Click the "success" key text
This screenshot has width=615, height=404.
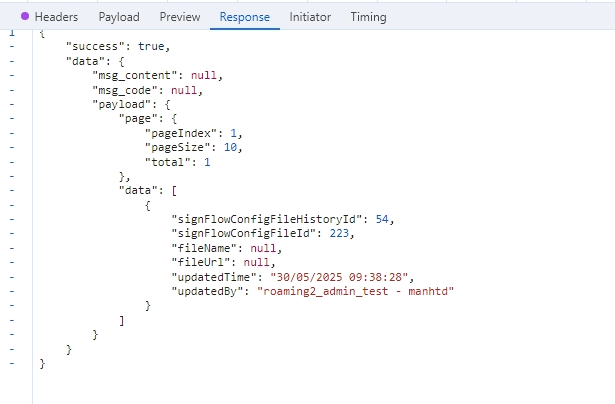pos(91,46)
